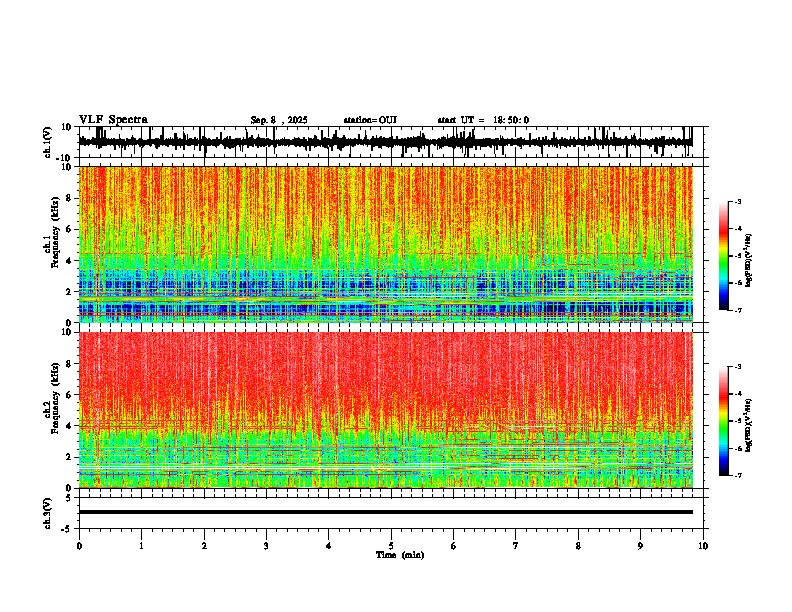Click the ch.1 voltage waveform strip
The width and height of the screenshot is (792, 612).
(x=386, y=142)
